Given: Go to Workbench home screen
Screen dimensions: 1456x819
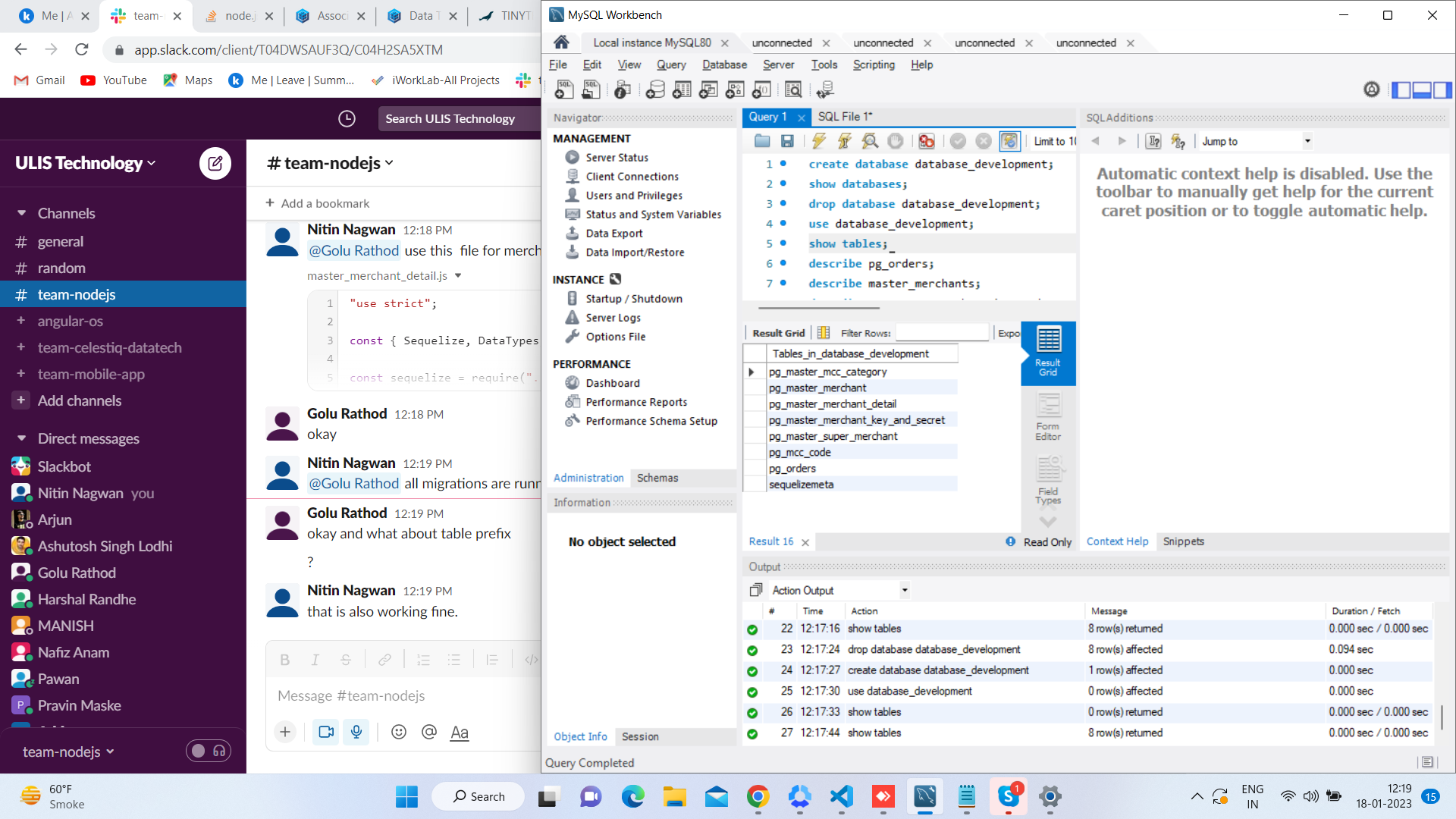Looking at the screenshot, I should coord(561,42).
